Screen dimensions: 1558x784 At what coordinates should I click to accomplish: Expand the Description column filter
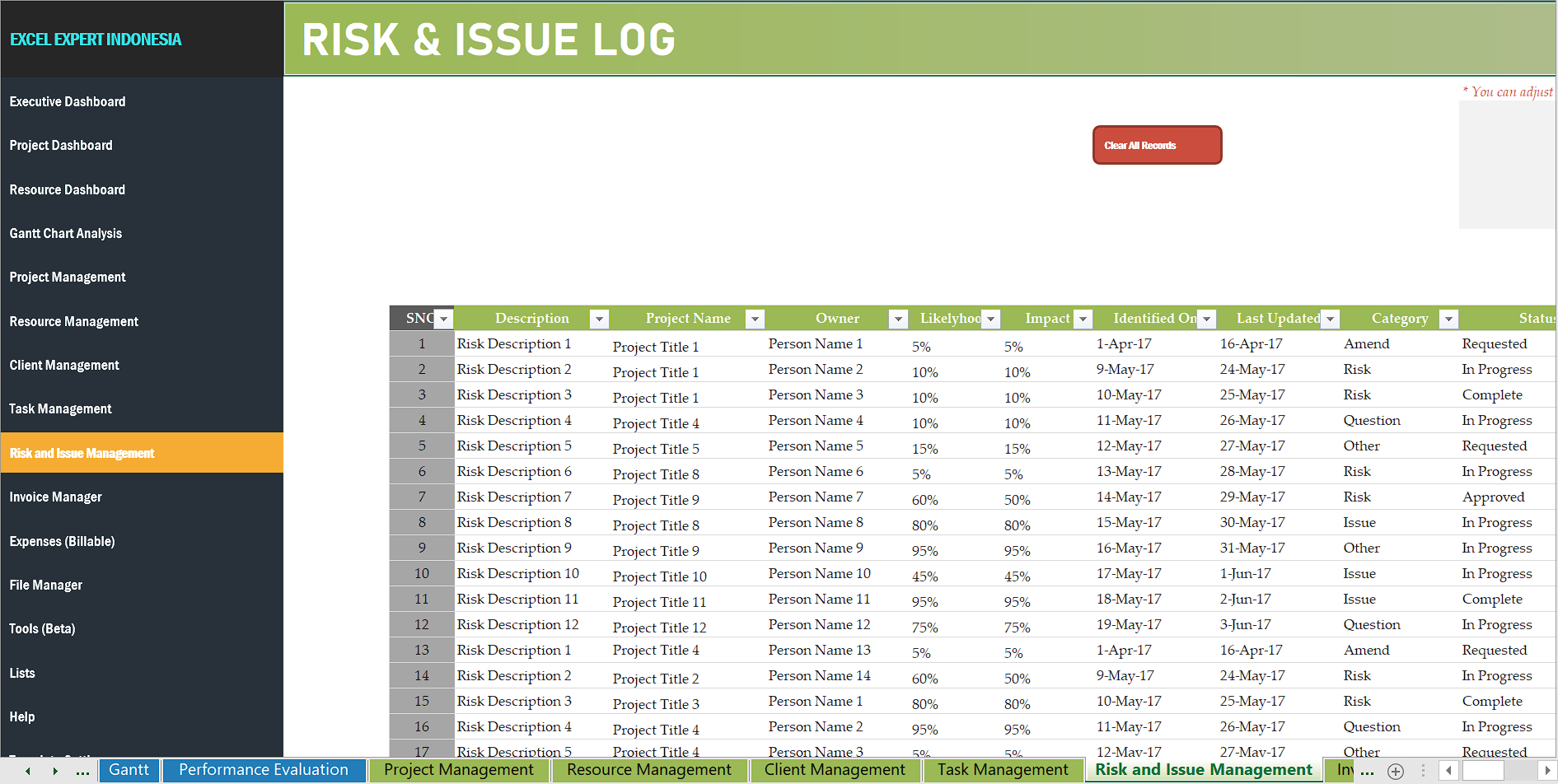600,319
